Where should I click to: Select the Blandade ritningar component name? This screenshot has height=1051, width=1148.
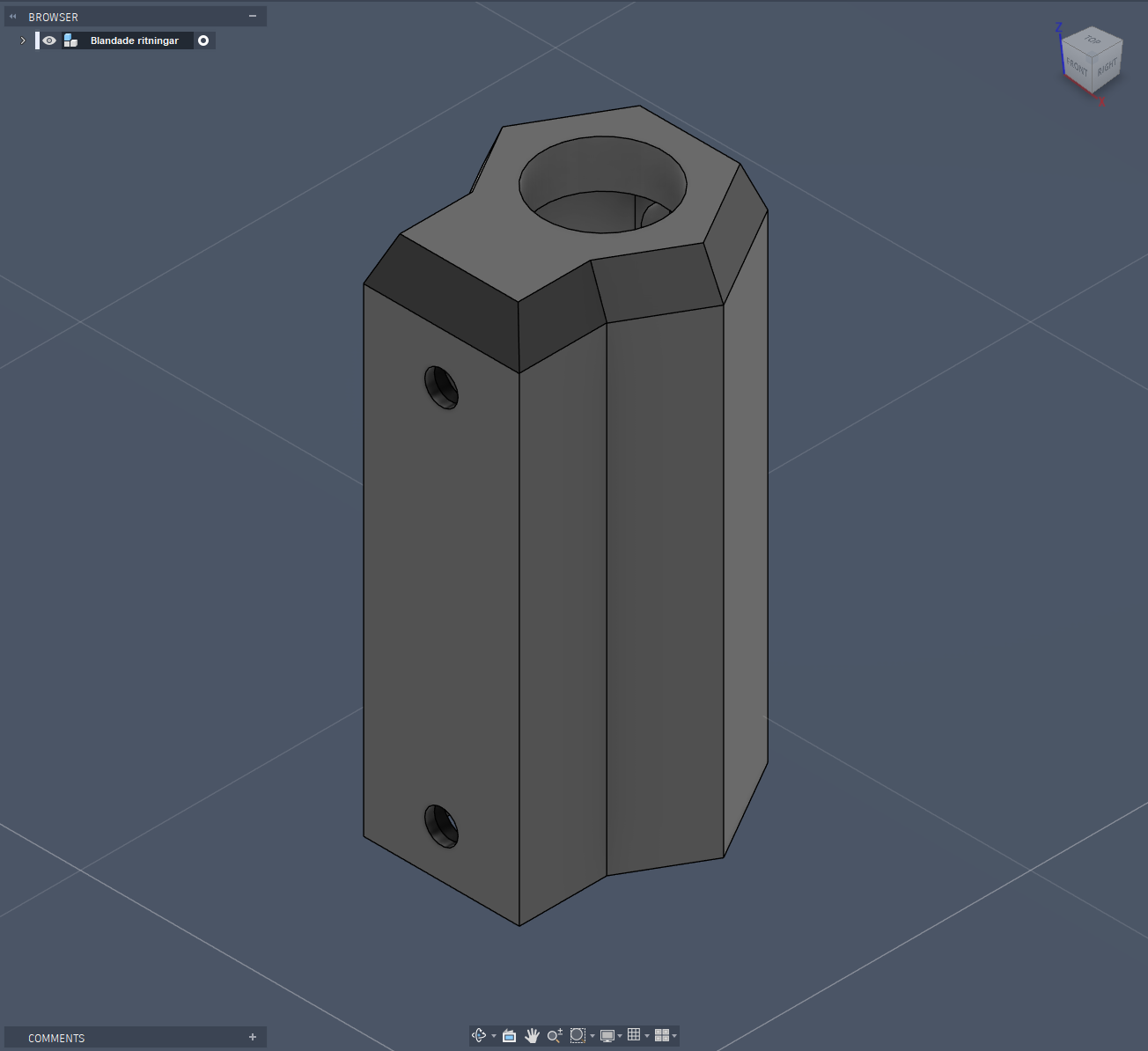click(135, 40)
